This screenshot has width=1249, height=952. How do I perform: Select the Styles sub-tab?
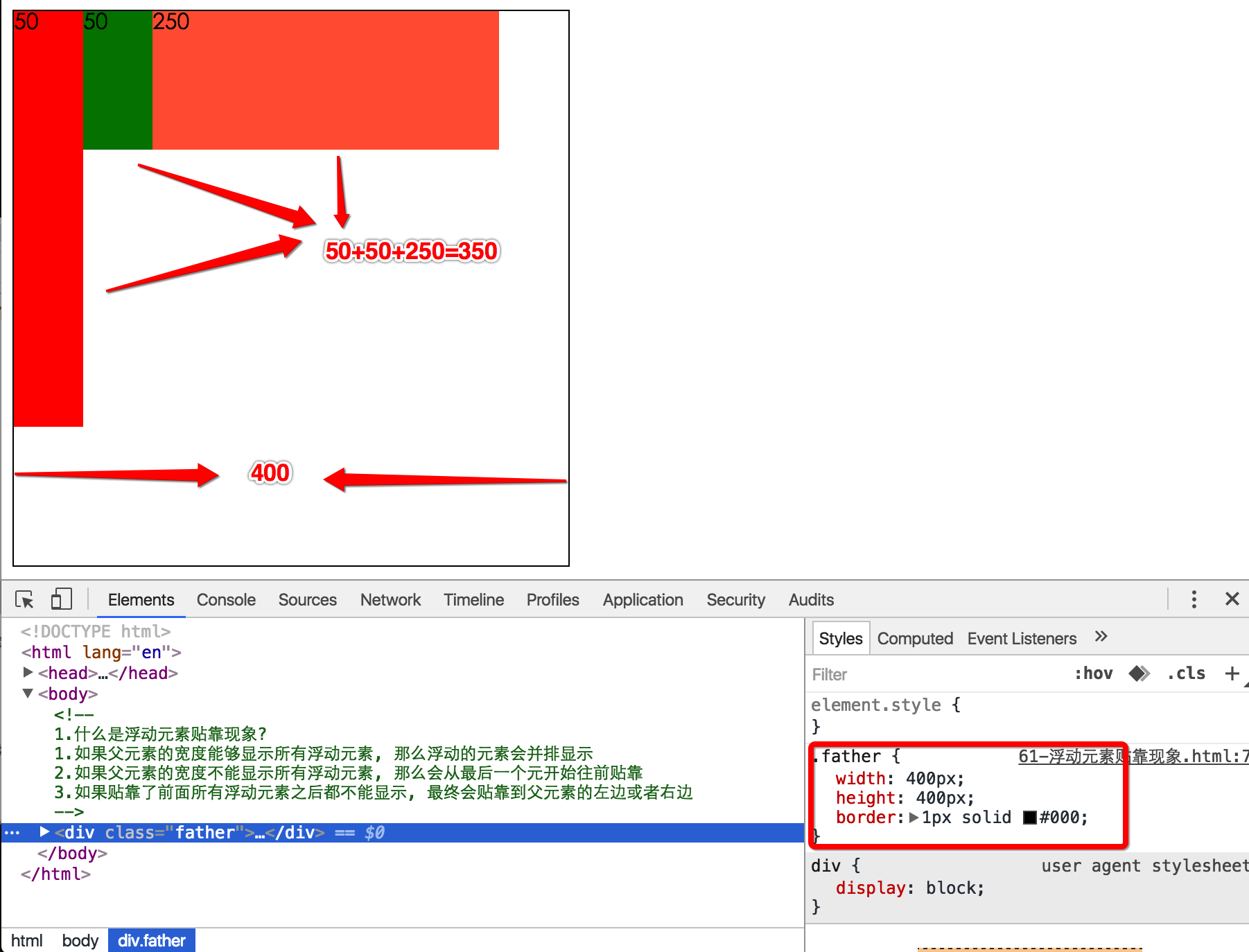pos(841,639)
